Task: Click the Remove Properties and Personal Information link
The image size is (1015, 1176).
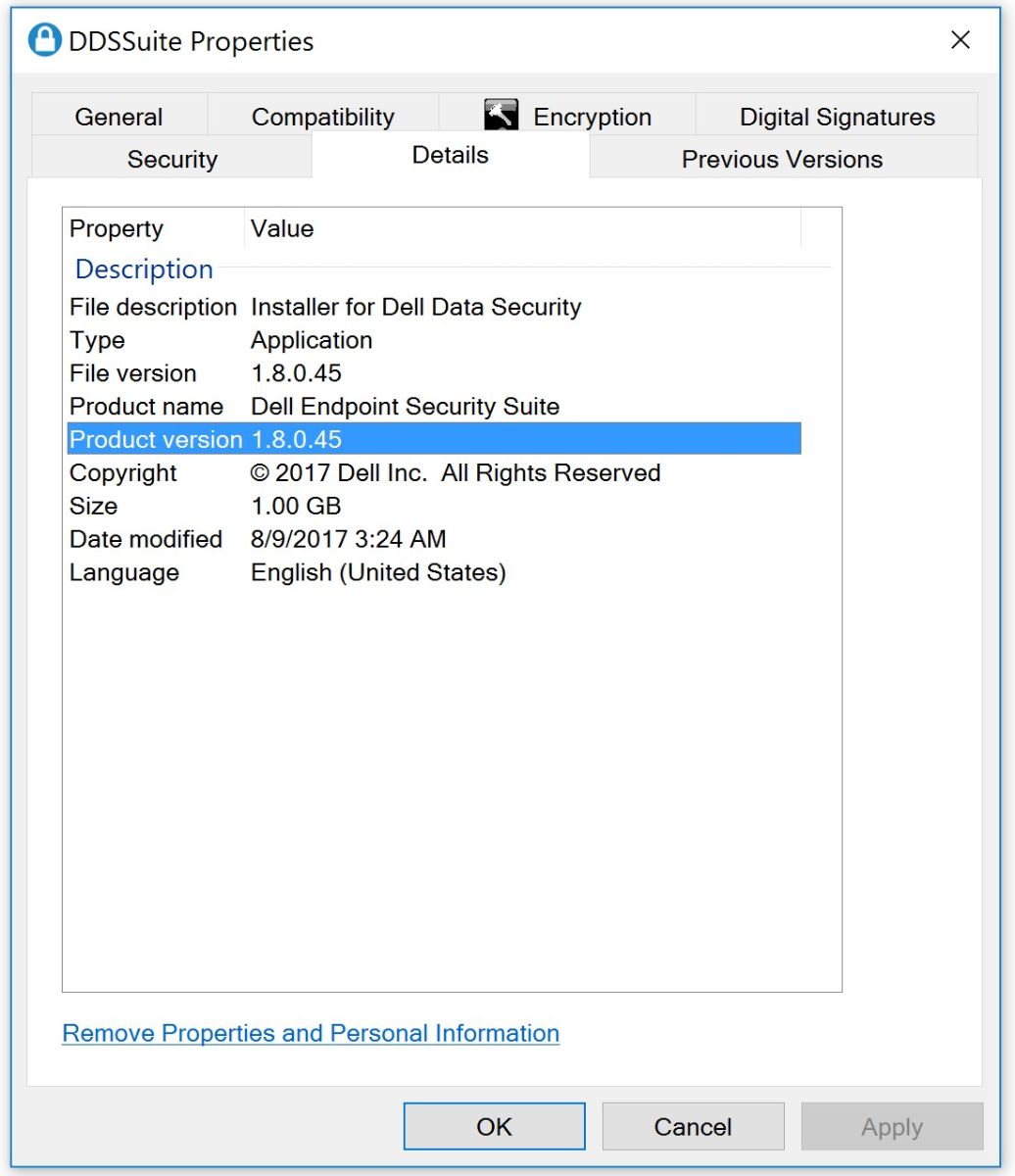Action: point(311,1033)
